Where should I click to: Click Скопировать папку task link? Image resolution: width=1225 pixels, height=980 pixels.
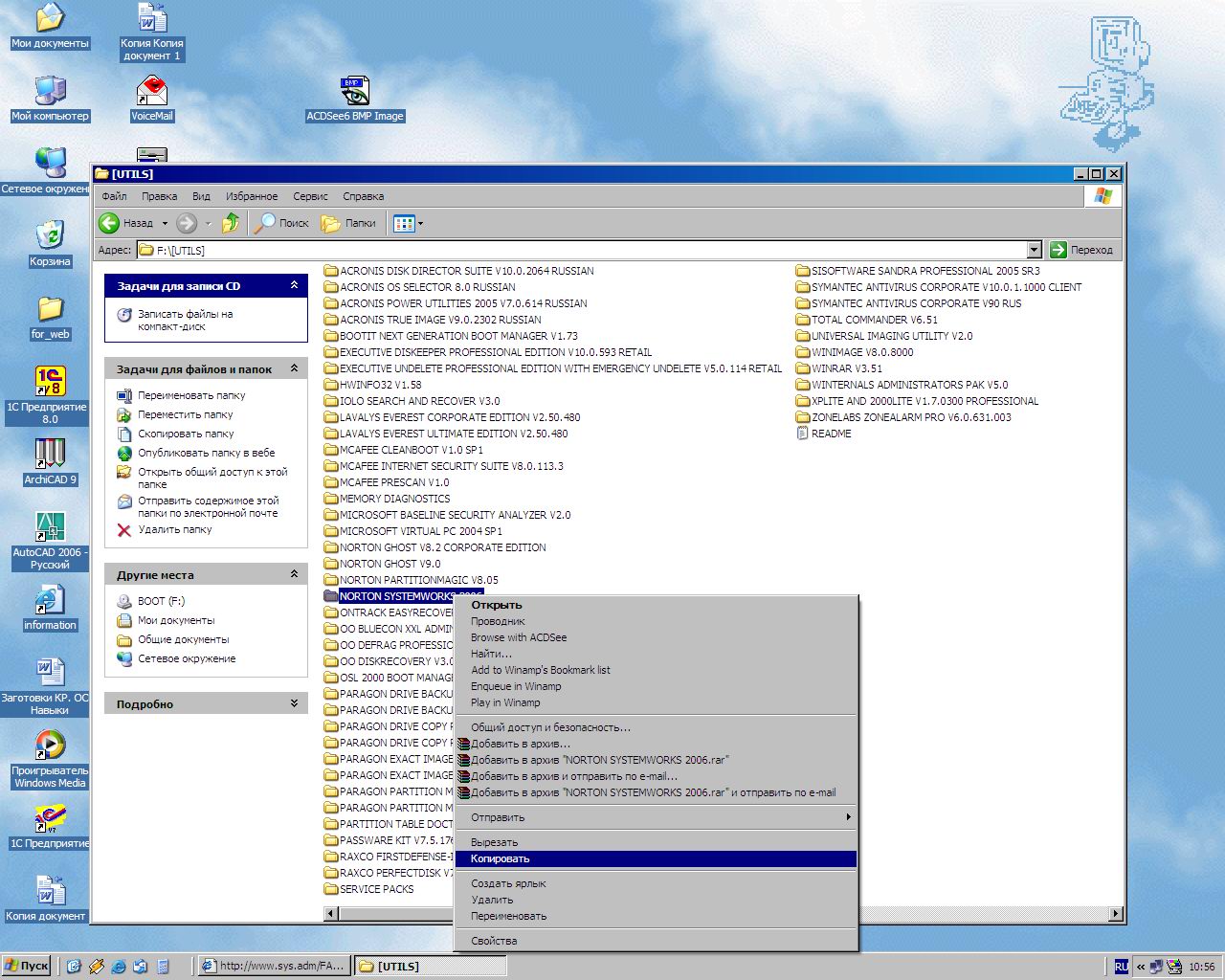[186, 434]
